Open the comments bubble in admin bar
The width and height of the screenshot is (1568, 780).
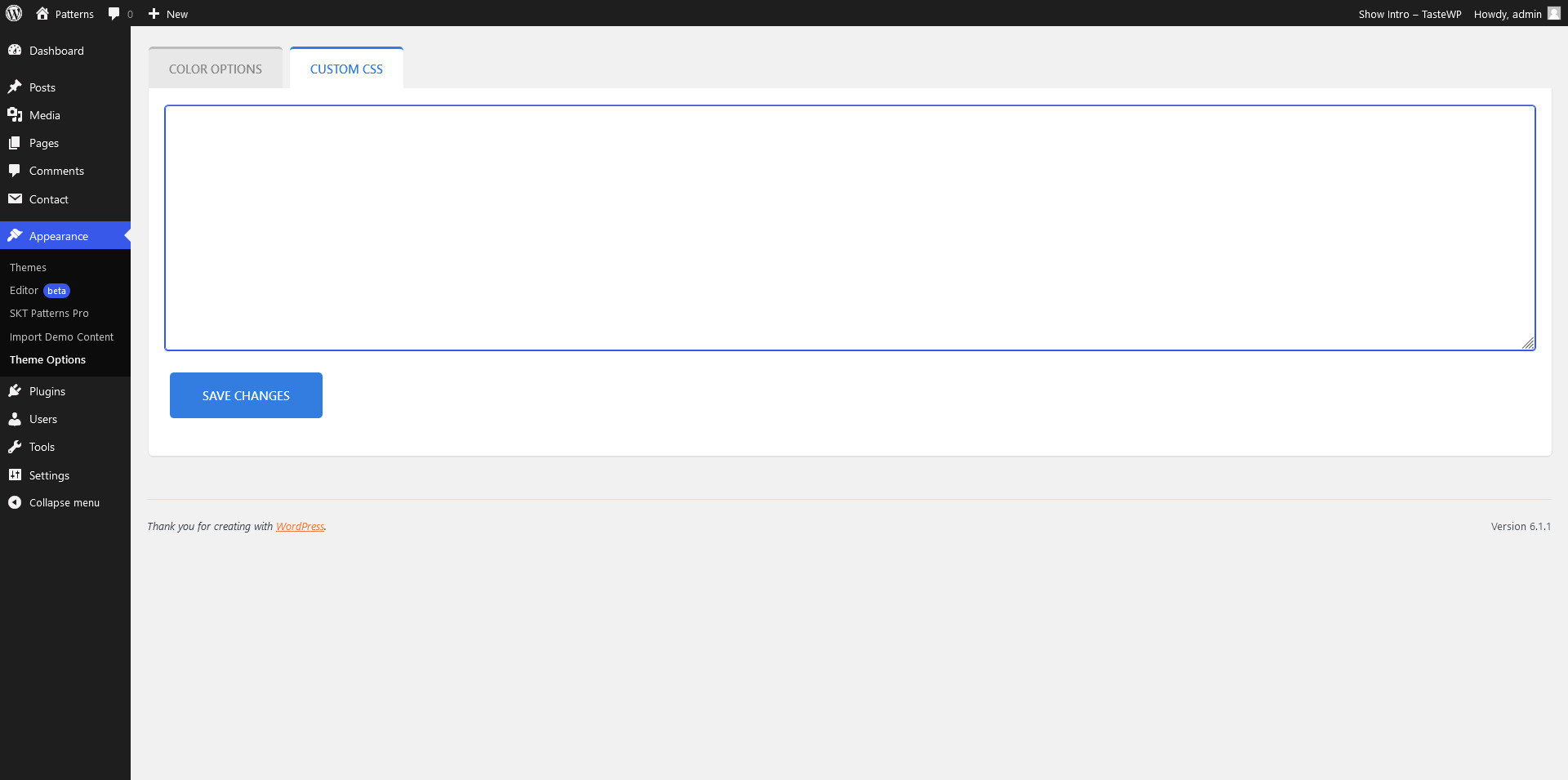114,14
